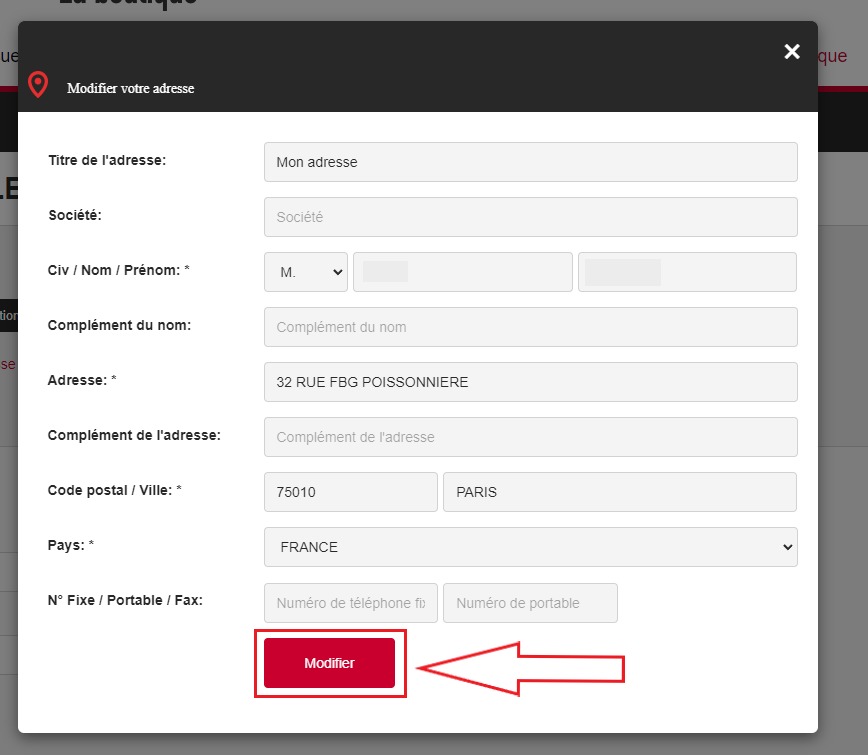Screen dimensions: 868x755
Task: Open the civility dropdown showing 'M.'
Action: click(x=305, y=272)
